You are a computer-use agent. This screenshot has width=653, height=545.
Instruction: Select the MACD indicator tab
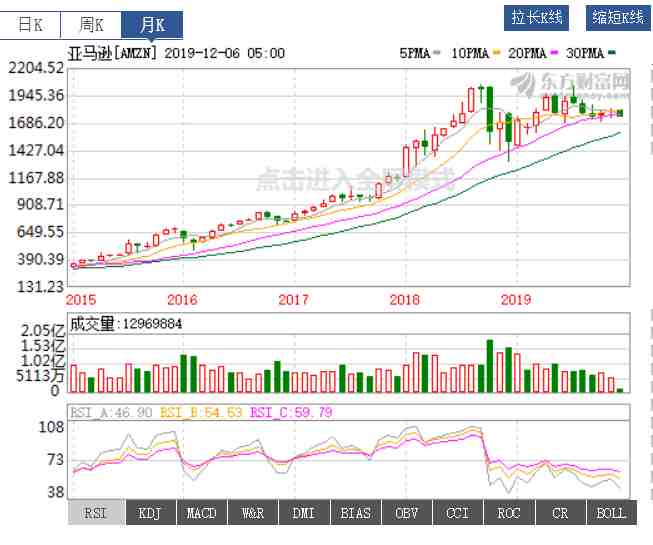(202, 513)
